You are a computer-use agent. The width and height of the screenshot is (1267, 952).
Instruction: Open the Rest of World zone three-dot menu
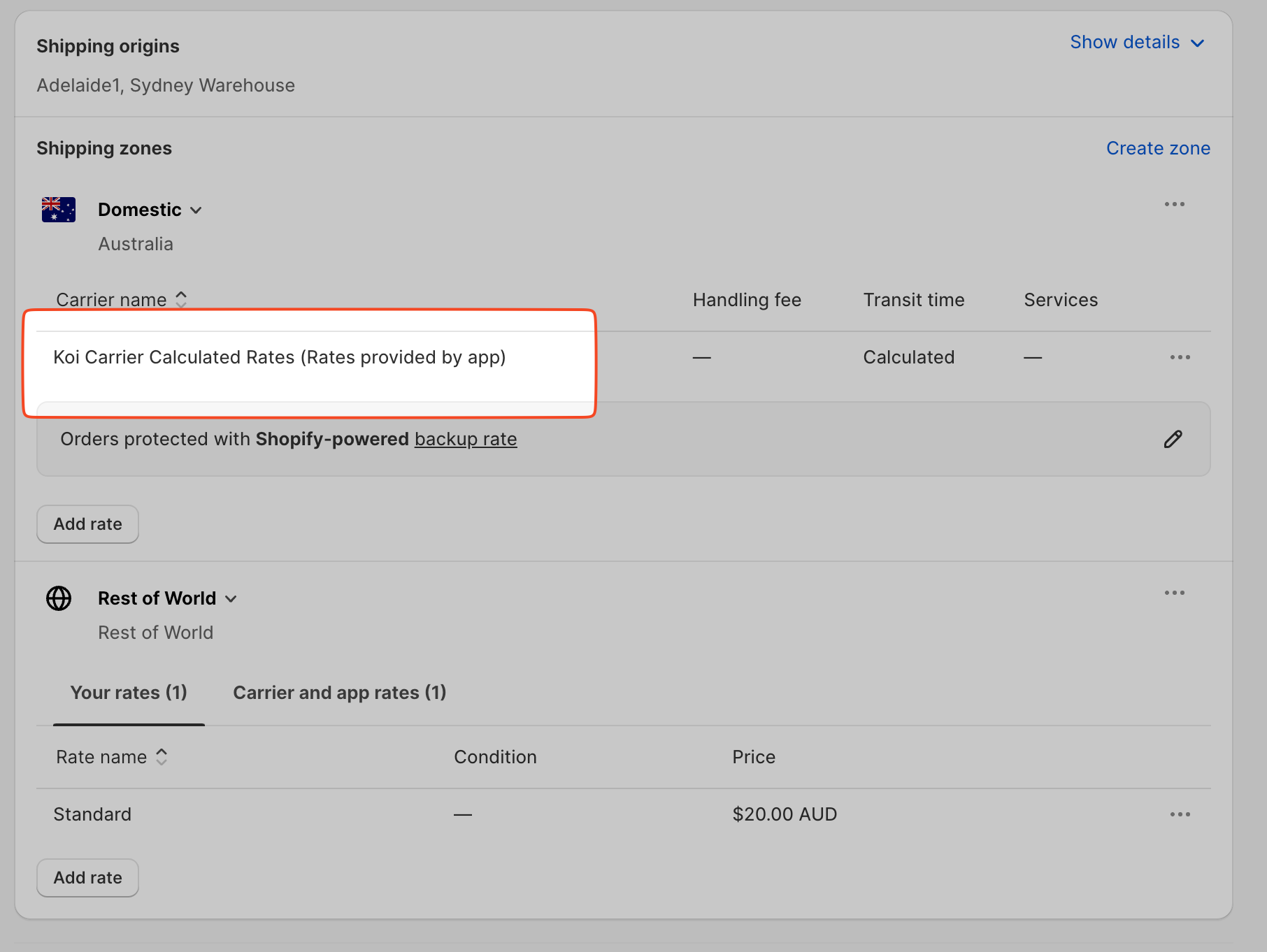coord(1174,593)
